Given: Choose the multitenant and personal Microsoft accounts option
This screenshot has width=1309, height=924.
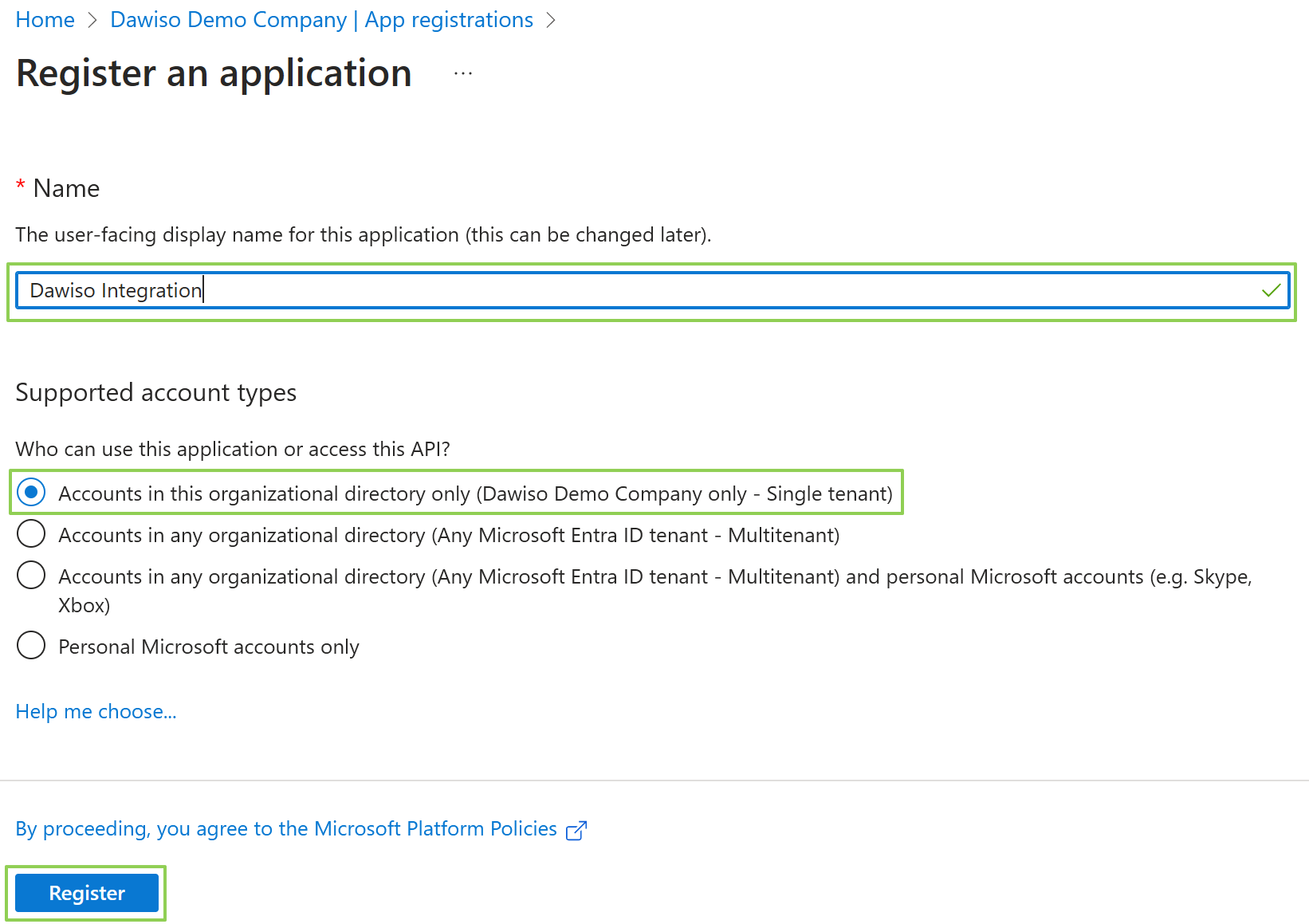Looking at the screenshot, I should (30, 575).
